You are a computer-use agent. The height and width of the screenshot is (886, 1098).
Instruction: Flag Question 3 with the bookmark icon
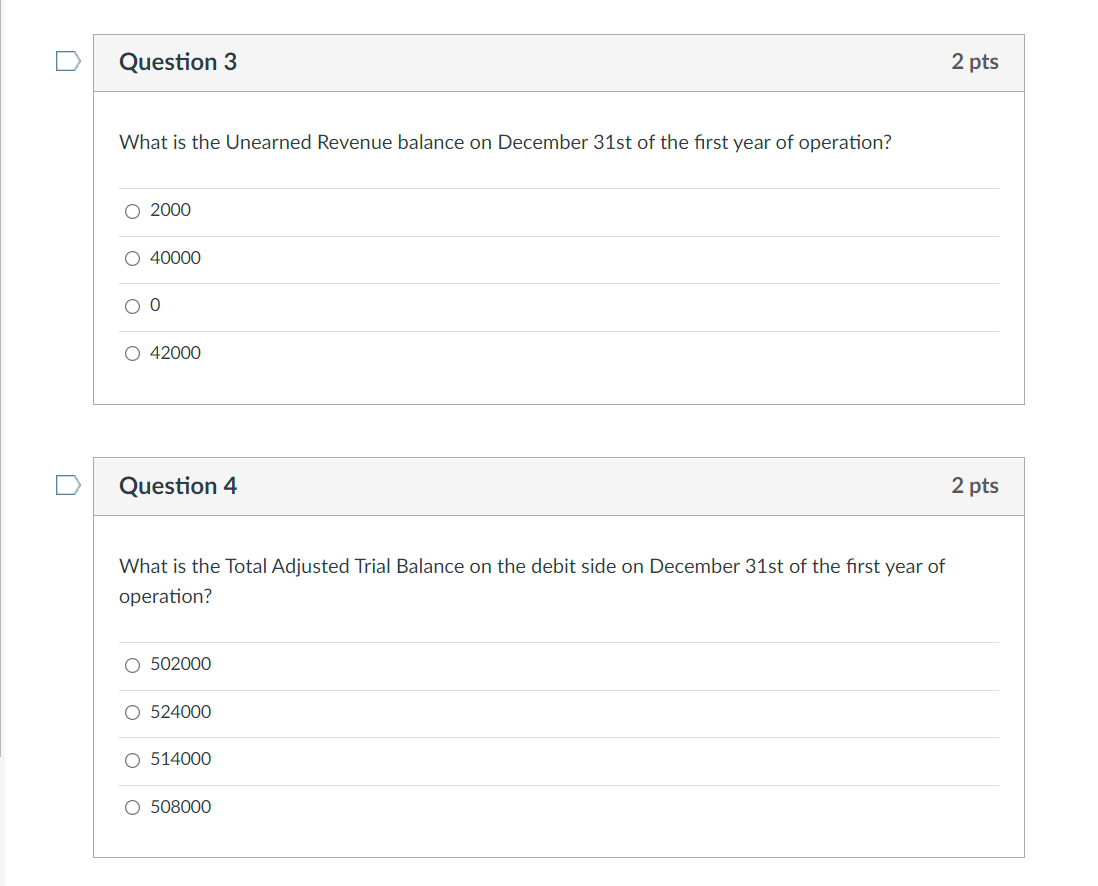coord(68,61)
